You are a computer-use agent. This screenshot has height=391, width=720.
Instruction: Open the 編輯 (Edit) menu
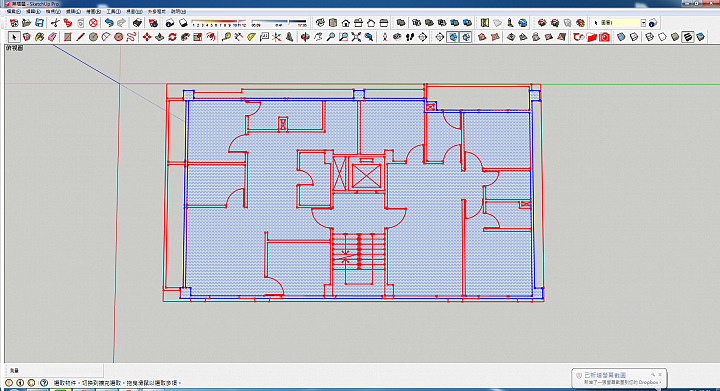click(x=33, y=11)
